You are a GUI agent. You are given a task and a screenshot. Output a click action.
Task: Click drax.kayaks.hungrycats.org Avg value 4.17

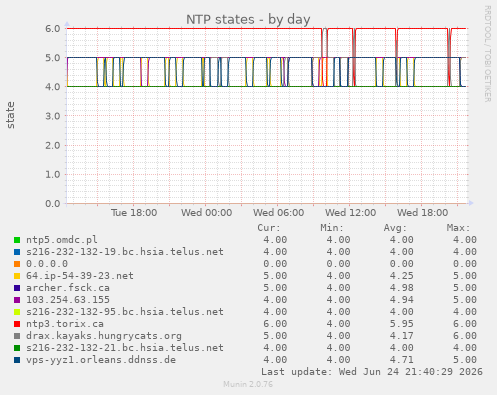[x=401, y=336]
